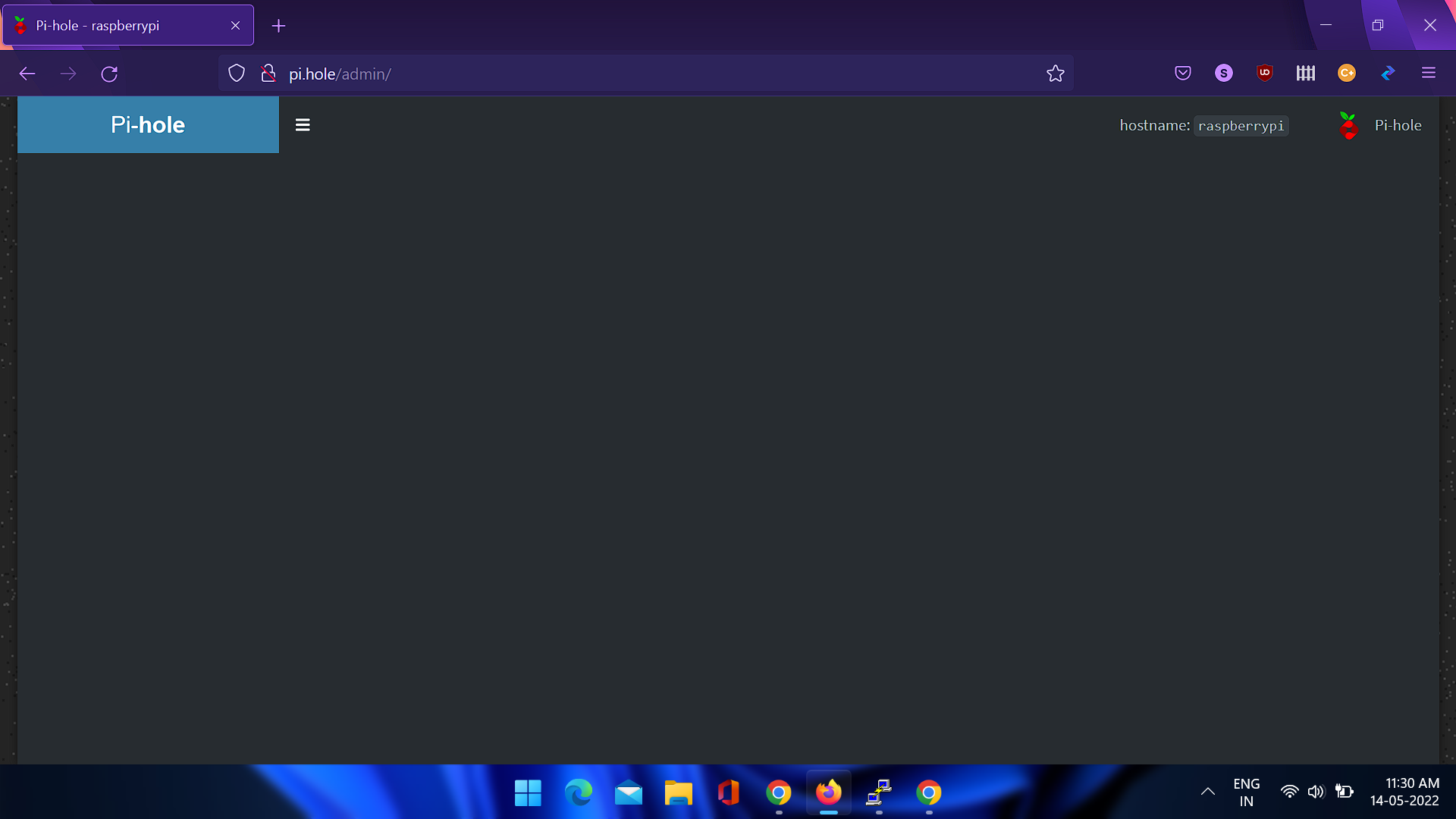Open Firefox application menu

point(1429,73)
